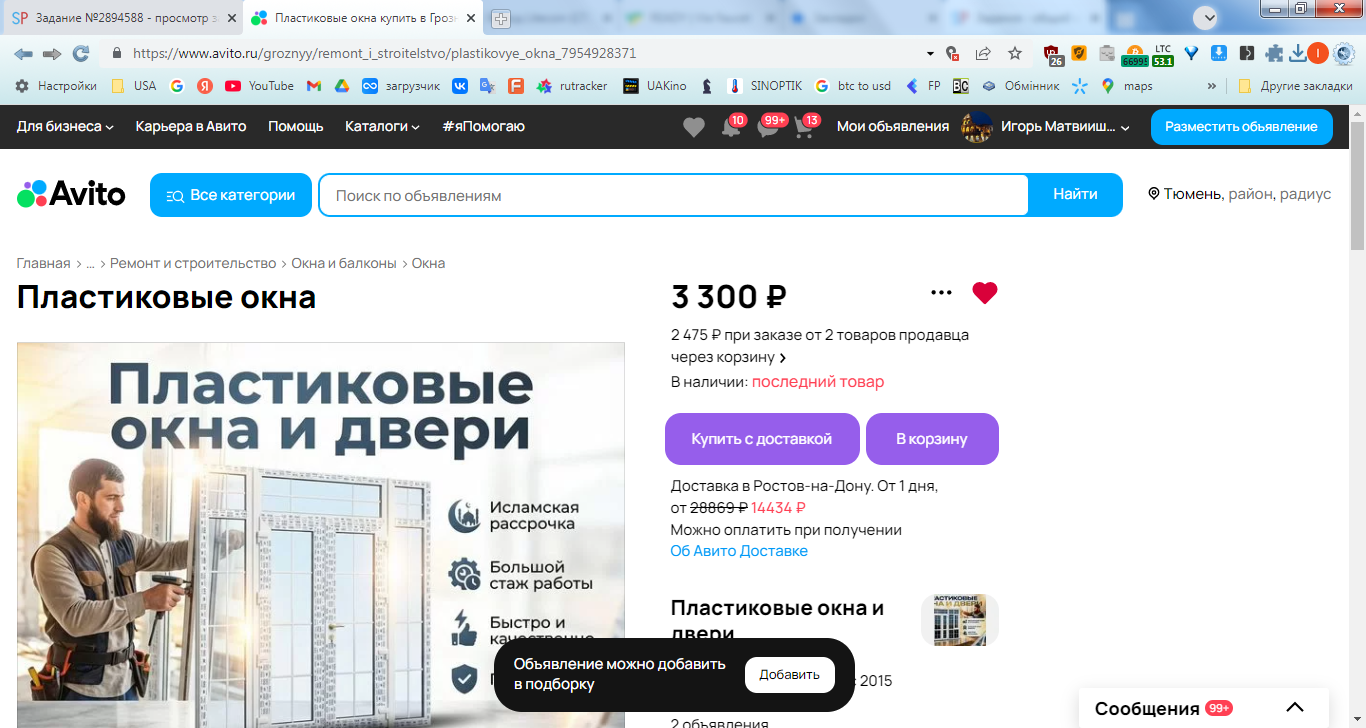Open the LTC price extension icon
Image resolution: width=1366 pixels, height=728 pixels.
[1162, 54]
